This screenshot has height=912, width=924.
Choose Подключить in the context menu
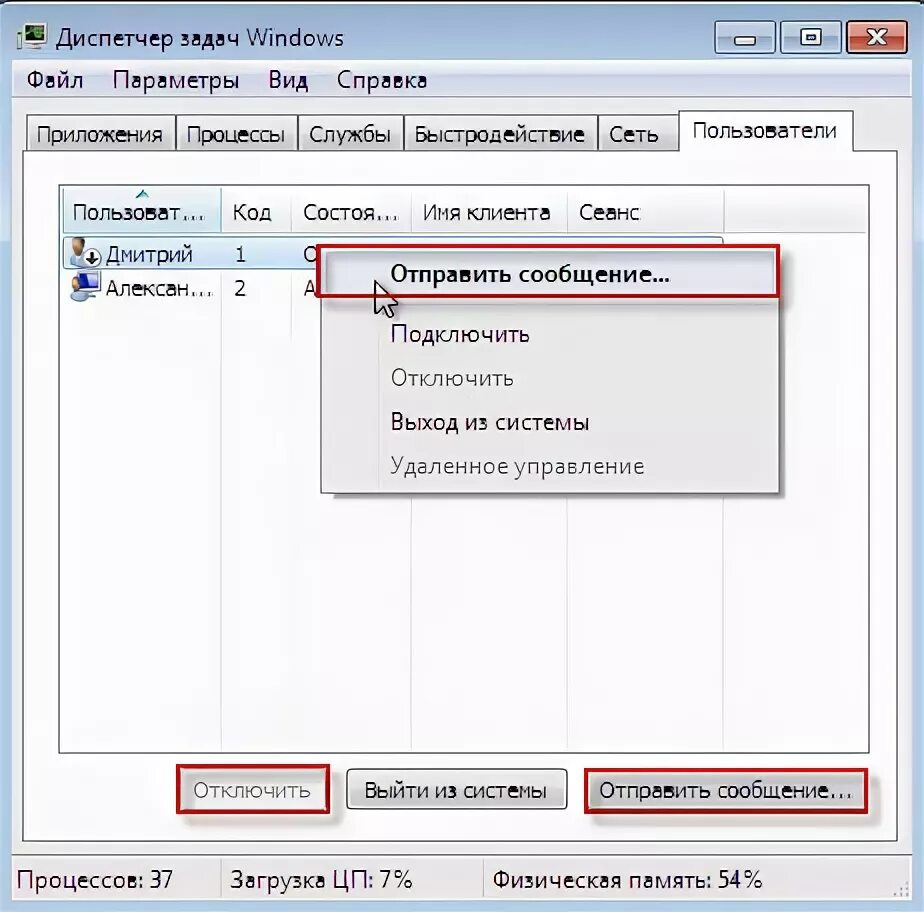pos(549,334)
